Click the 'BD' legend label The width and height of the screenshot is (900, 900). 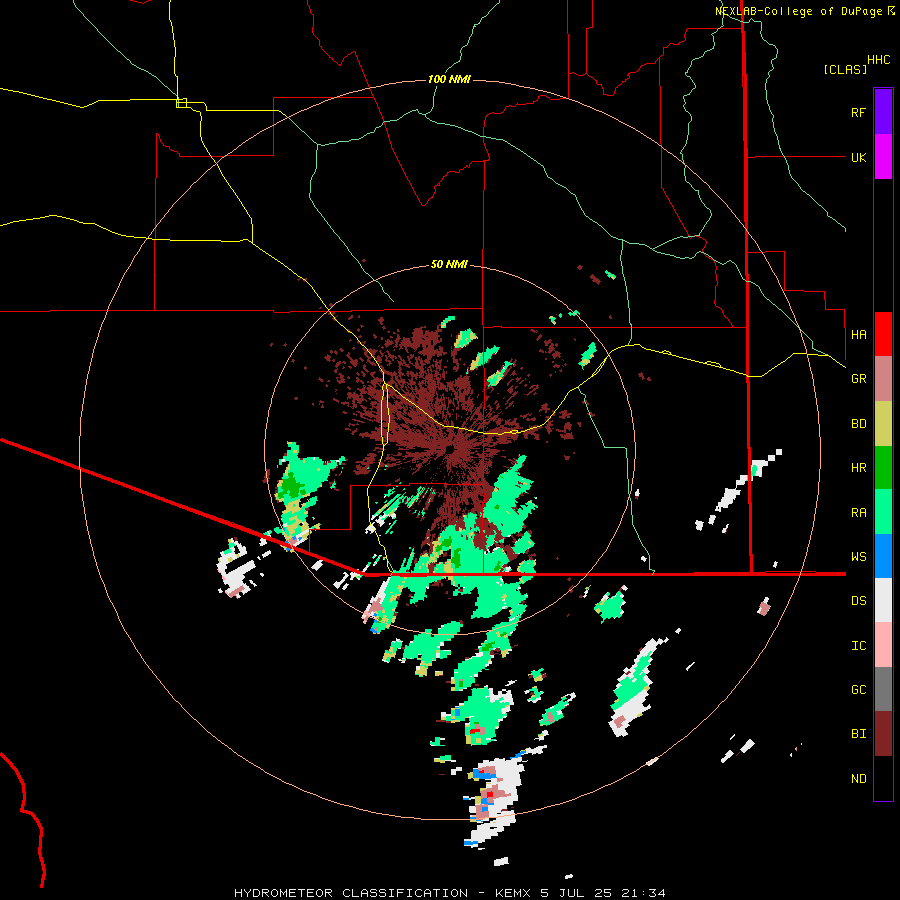pos(858,424)
